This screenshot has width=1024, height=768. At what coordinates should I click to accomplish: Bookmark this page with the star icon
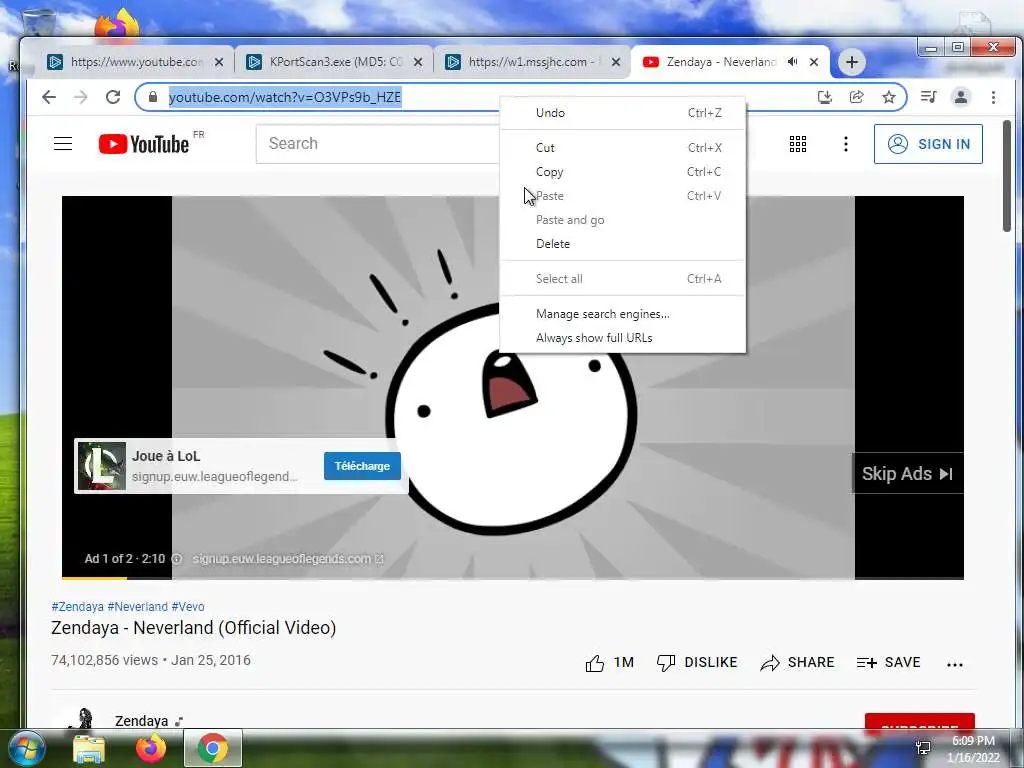tap(889, 97)
